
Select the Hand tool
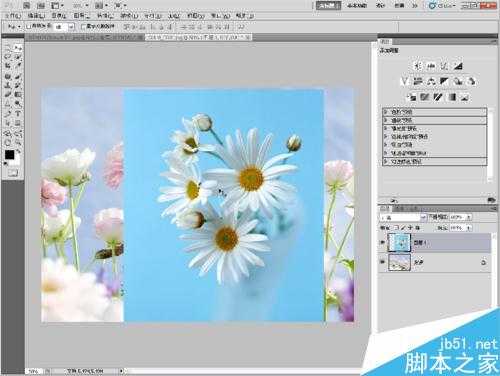[x=8, y=143]
